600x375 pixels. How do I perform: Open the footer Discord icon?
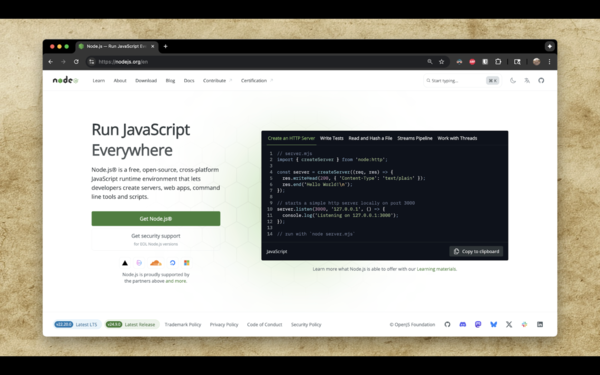(463, 324)
